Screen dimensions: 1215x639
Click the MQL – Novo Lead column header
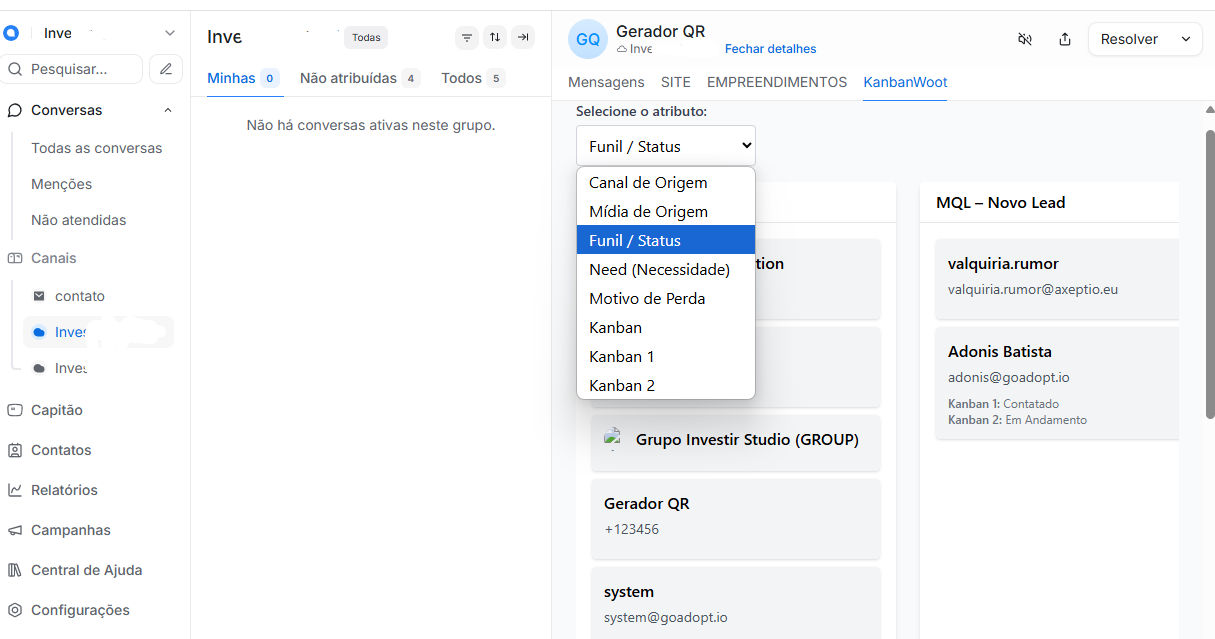click(1001, 202)
